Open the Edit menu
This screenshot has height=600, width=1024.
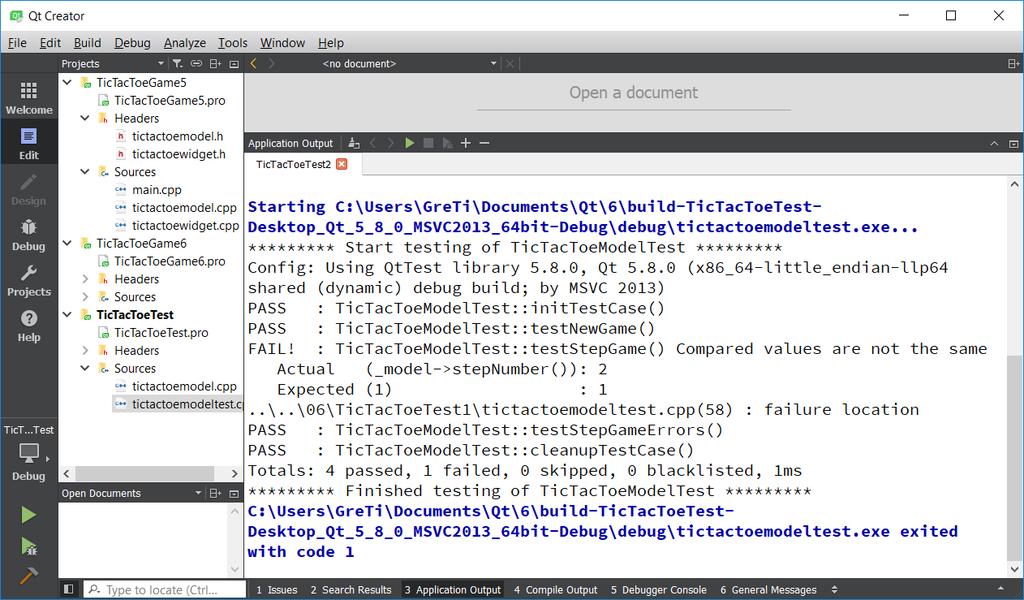point(50,42)
